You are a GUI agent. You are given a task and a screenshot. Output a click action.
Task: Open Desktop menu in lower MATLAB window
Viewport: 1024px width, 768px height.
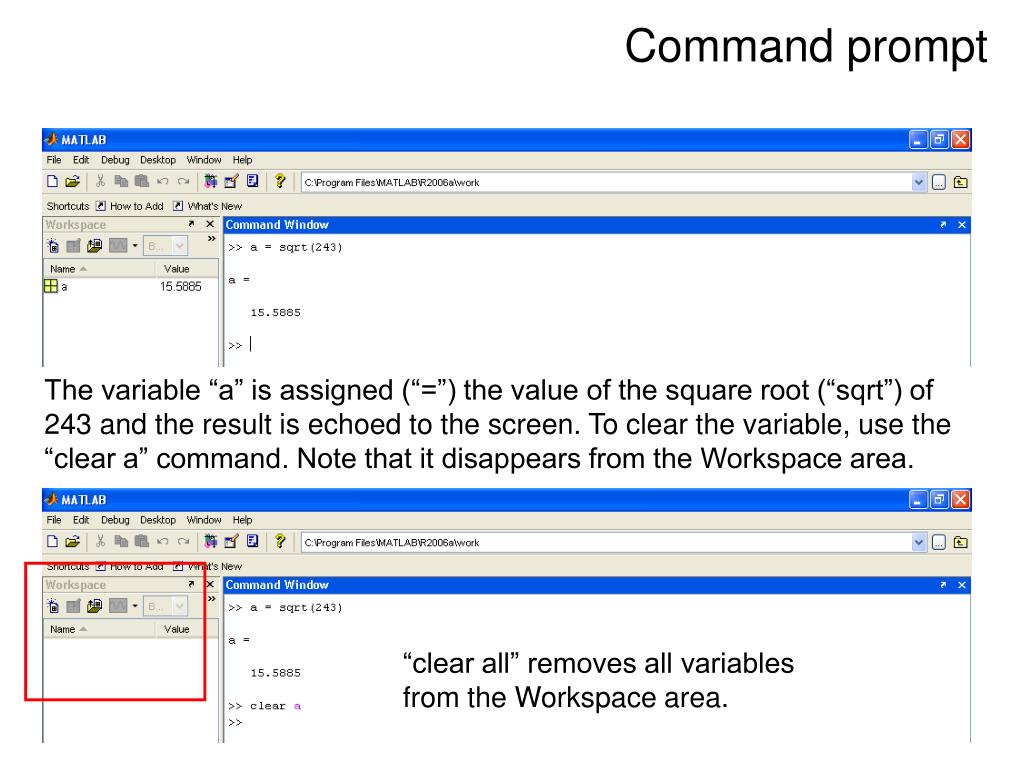158,520
